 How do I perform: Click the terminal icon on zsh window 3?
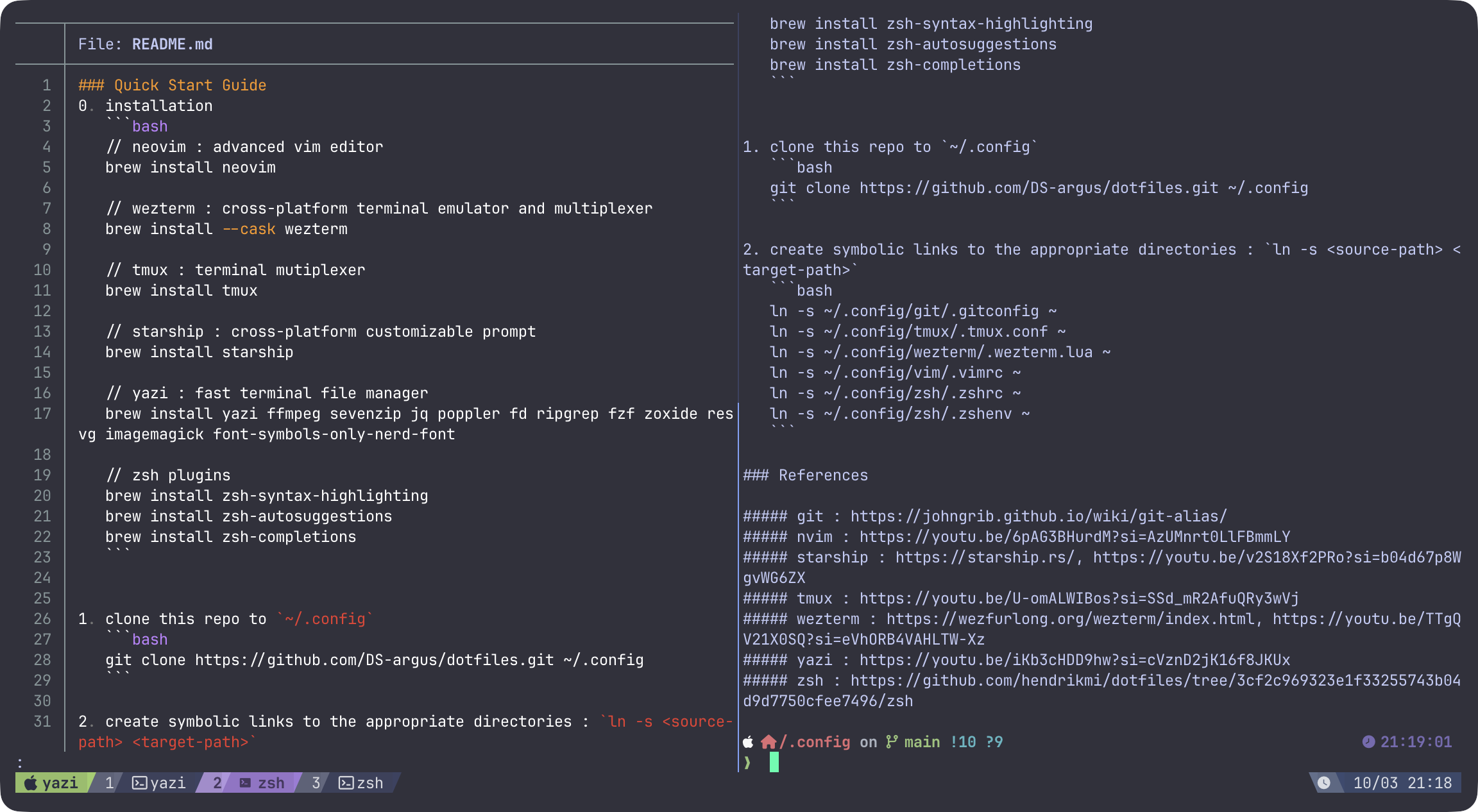(346, 783)
